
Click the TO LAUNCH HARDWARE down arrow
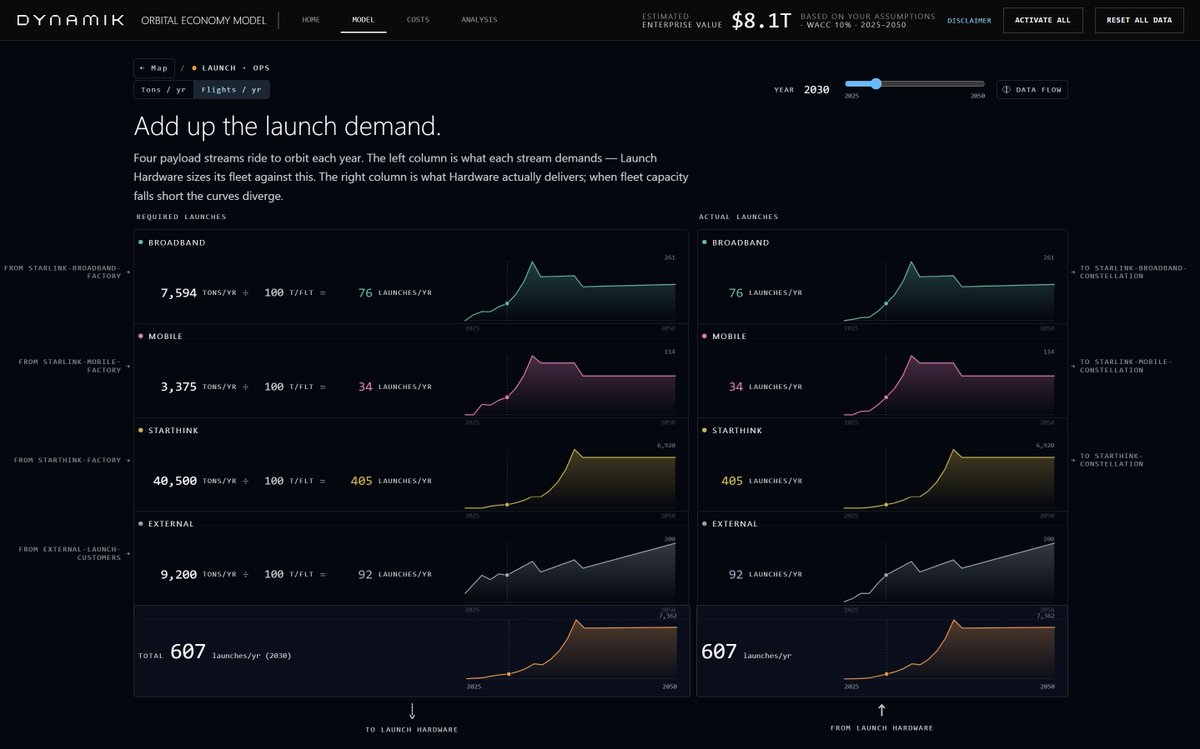click(x=412, y=711)
